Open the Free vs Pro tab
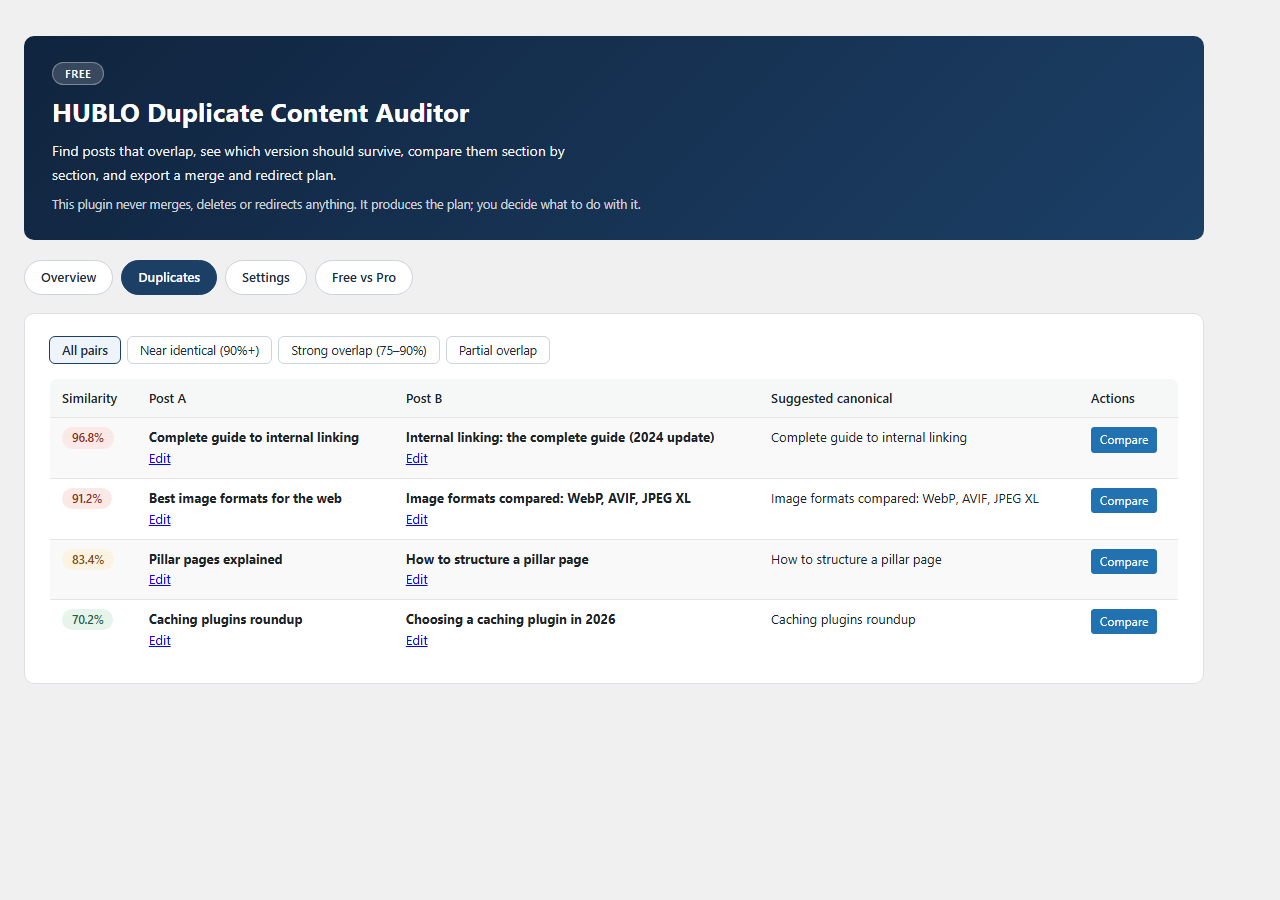The image size is (1280, 900). (x=364, y=278)
